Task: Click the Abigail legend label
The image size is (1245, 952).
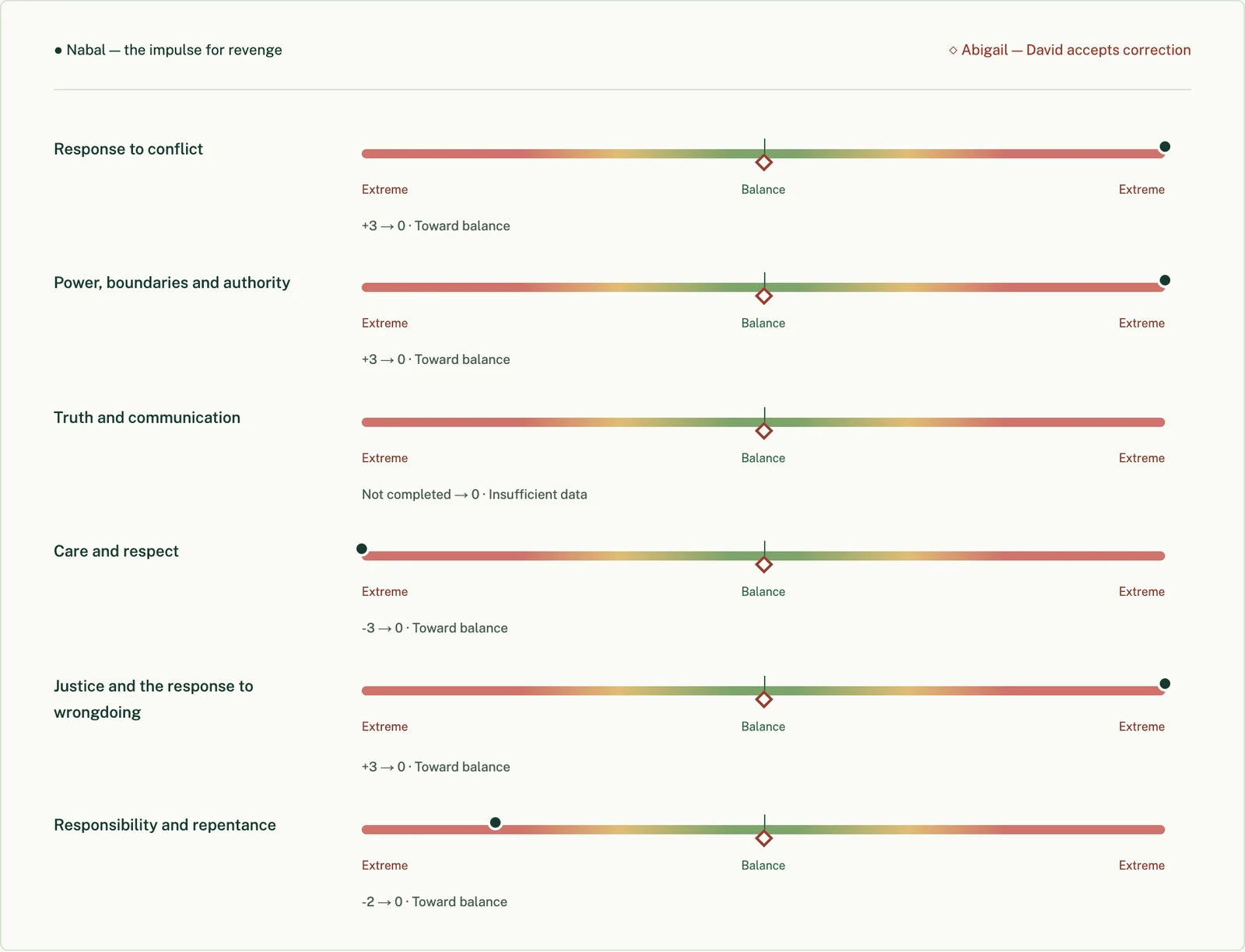Action: 1070,50
